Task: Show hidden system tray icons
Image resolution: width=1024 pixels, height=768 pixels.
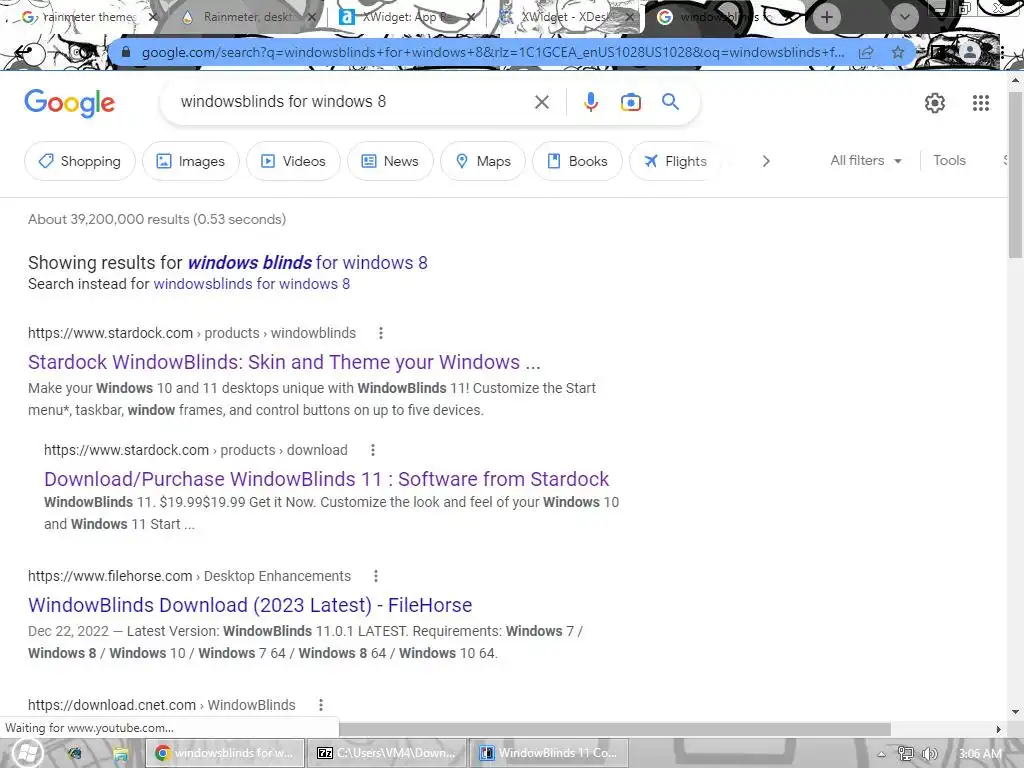Action: (881, 754)
